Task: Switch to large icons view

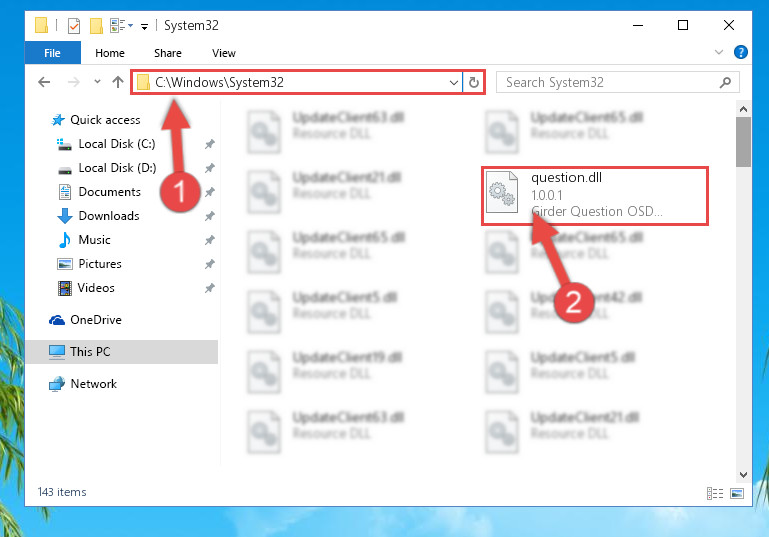Action: 737,494
